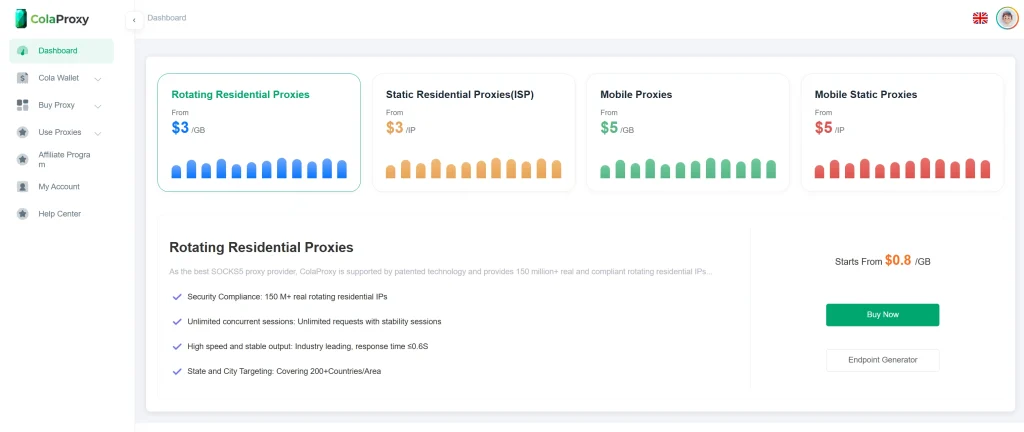
Task: Click the orange $3 /IP price
Action: coord(401,128)
